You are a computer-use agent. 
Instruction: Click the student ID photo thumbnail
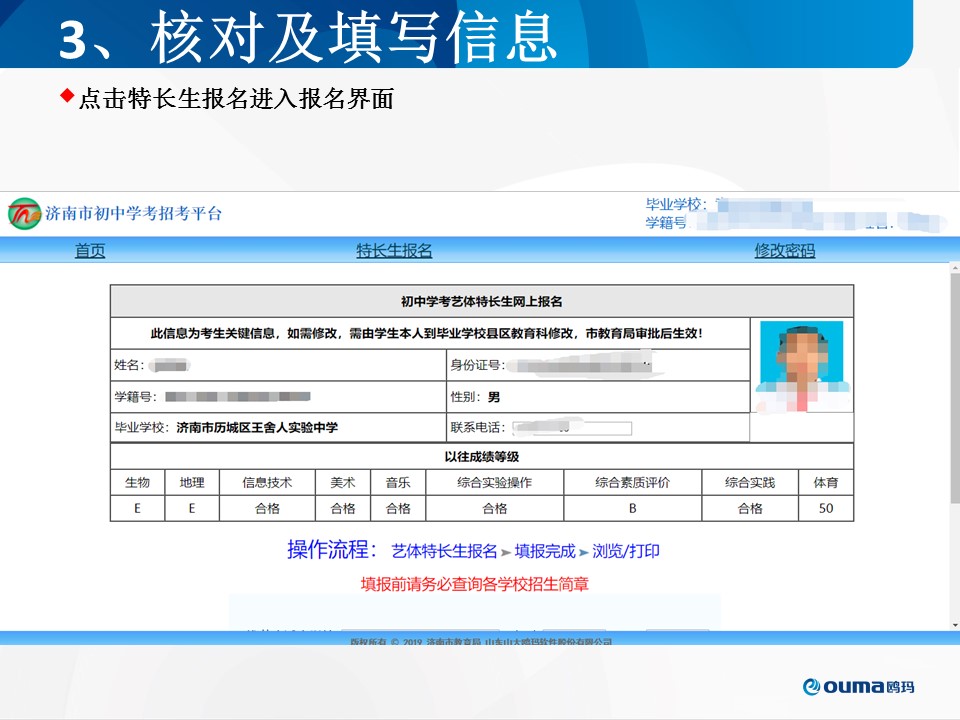(800, 366)
